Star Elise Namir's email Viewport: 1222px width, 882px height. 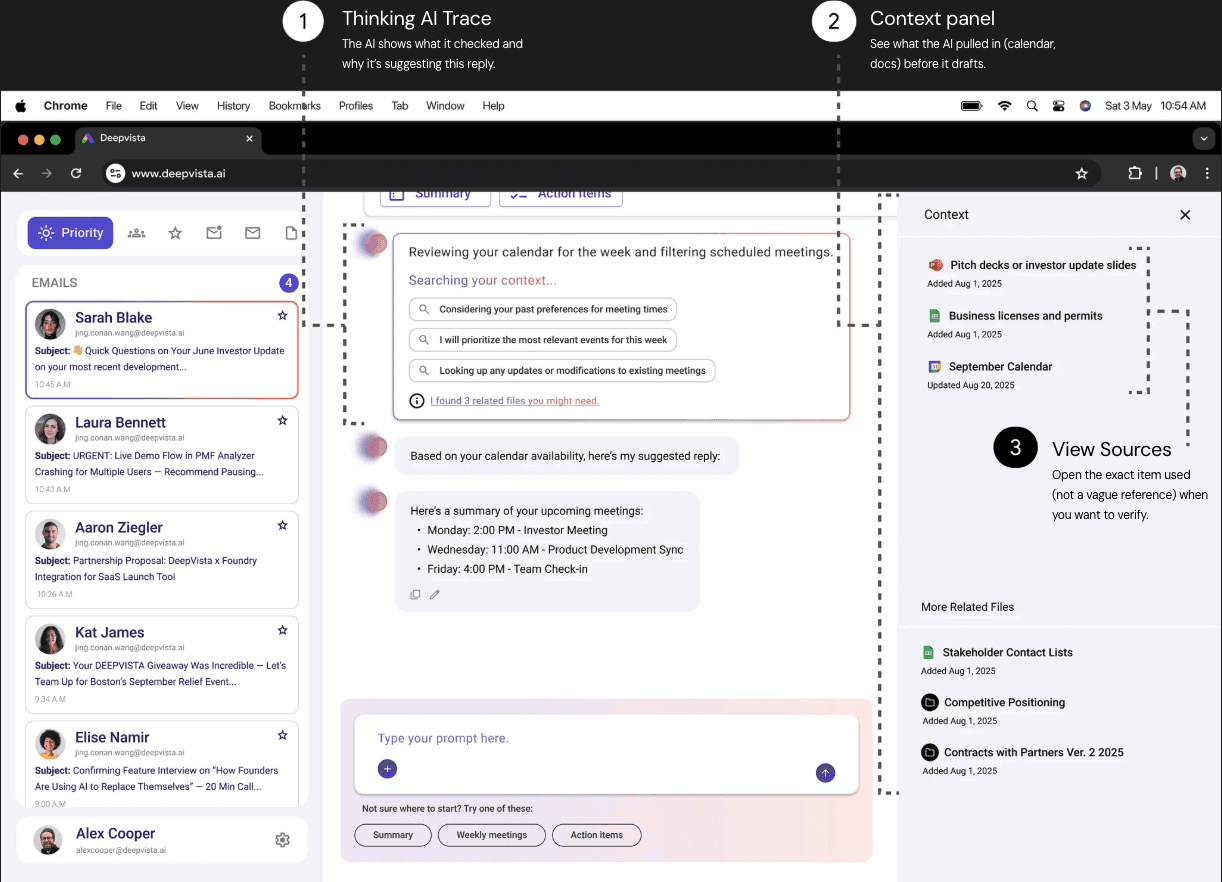click(282, 736)
